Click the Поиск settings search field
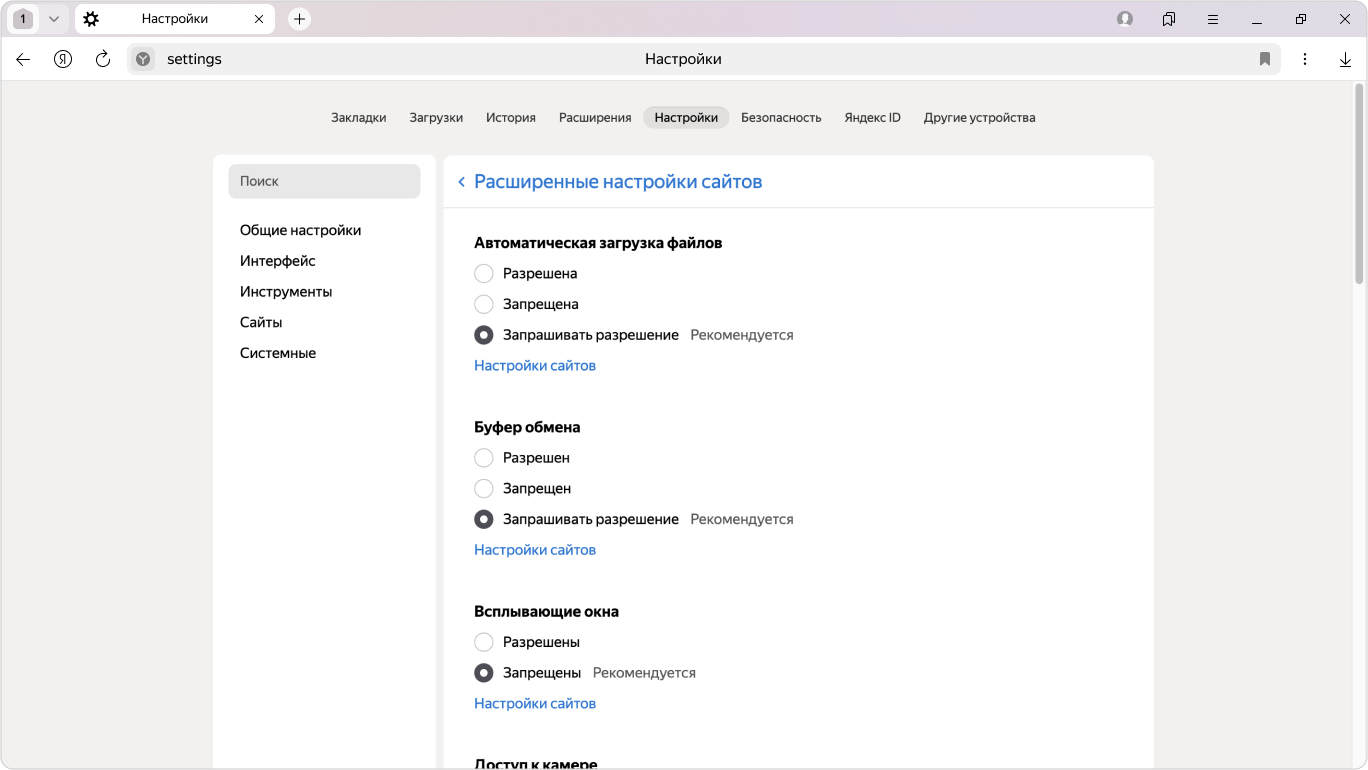 324,182
